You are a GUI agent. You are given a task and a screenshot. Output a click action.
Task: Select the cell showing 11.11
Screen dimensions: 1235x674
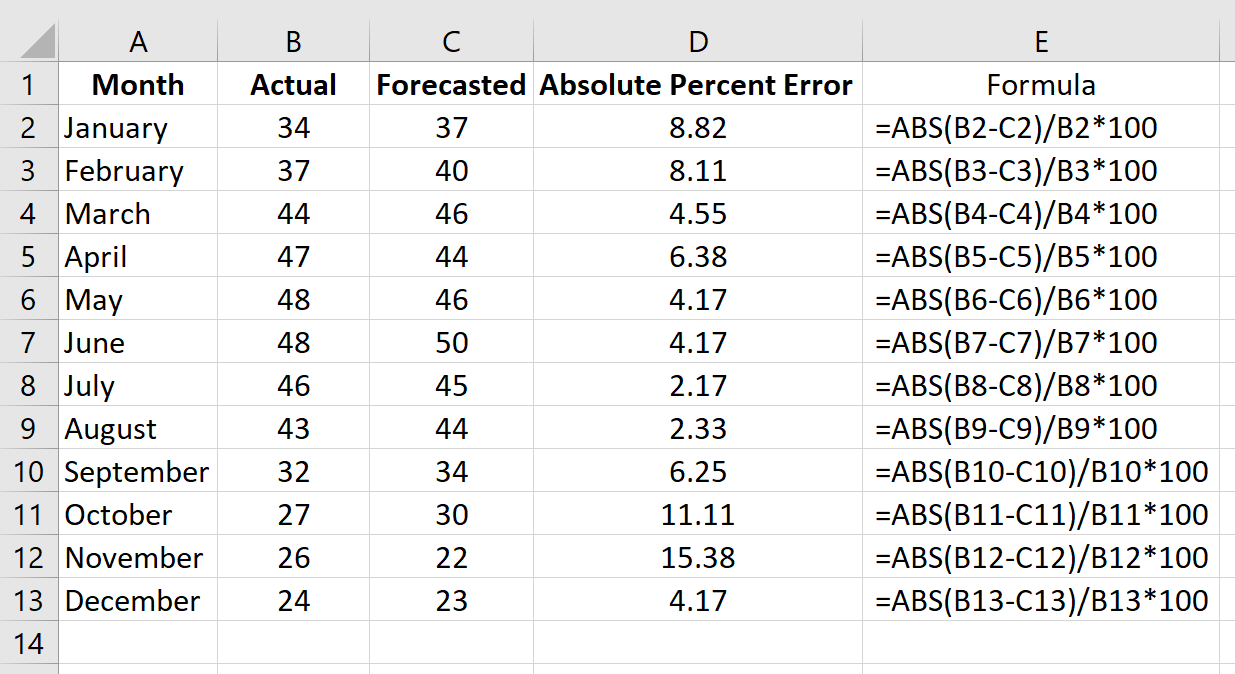[697, 514]
